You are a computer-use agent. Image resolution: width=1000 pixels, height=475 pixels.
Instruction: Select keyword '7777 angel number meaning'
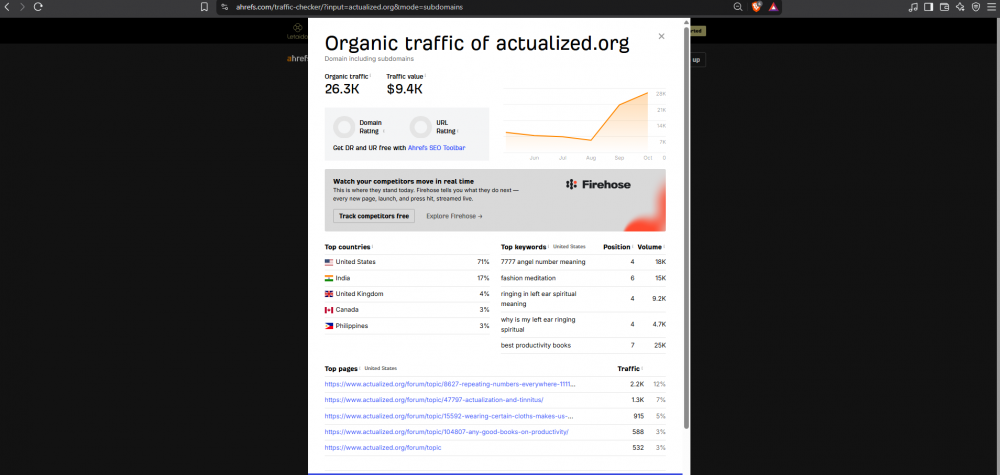tap(543, 262)
